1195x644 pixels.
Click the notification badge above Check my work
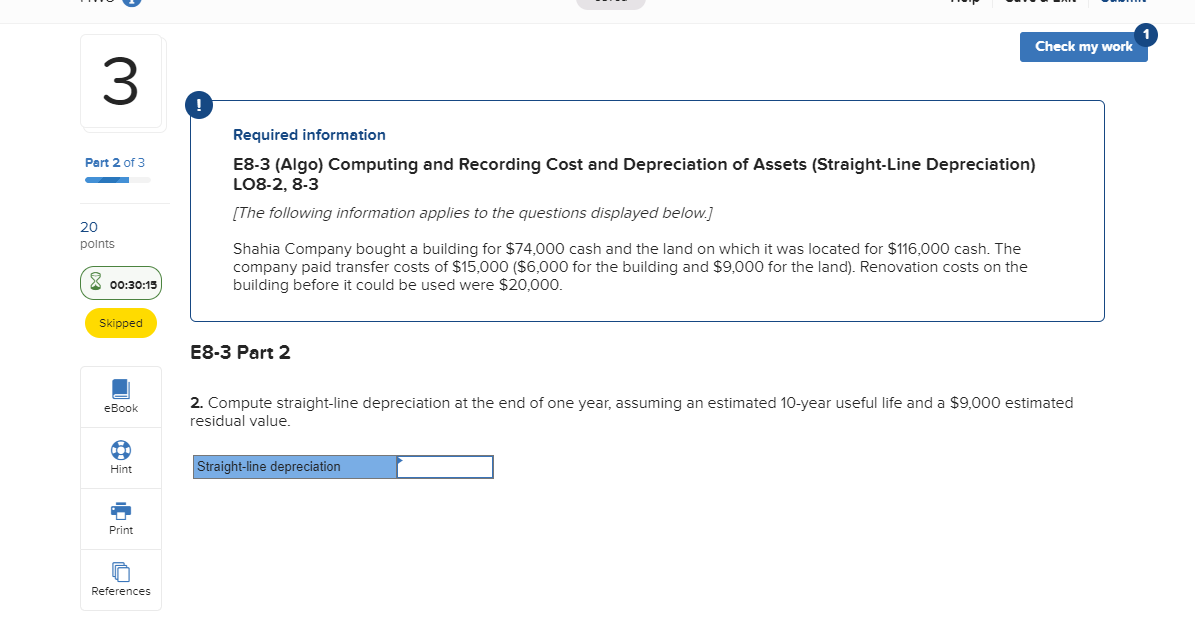tap(1145, 34)
